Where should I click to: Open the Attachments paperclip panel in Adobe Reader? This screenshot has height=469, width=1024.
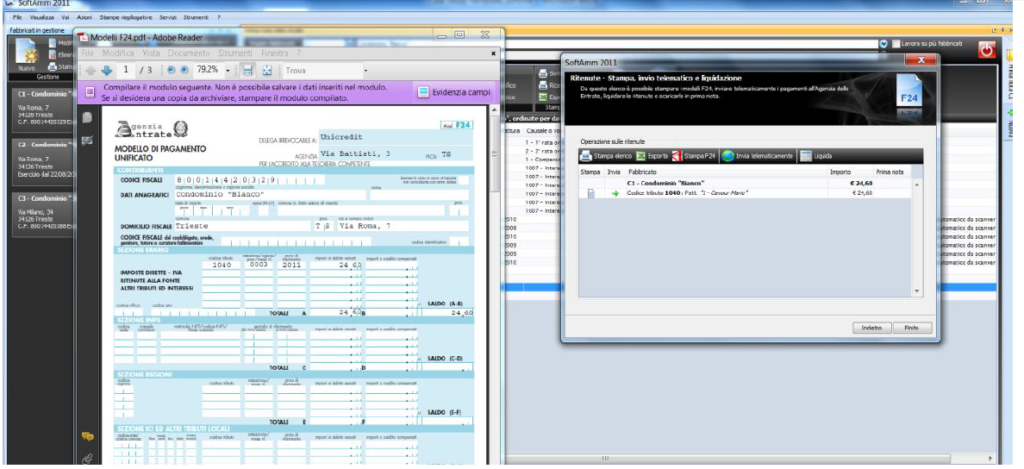click(87, 459)
